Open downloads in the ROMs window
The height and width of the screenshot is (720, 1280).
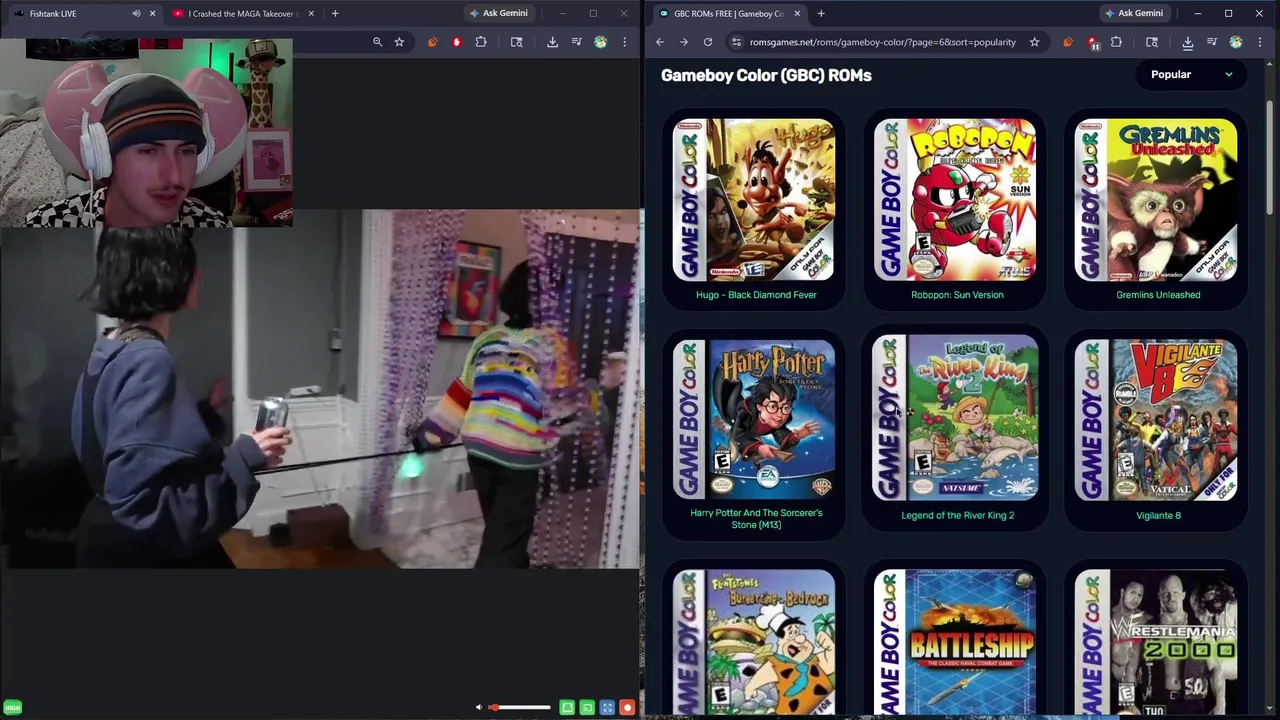pos(1187,42)
